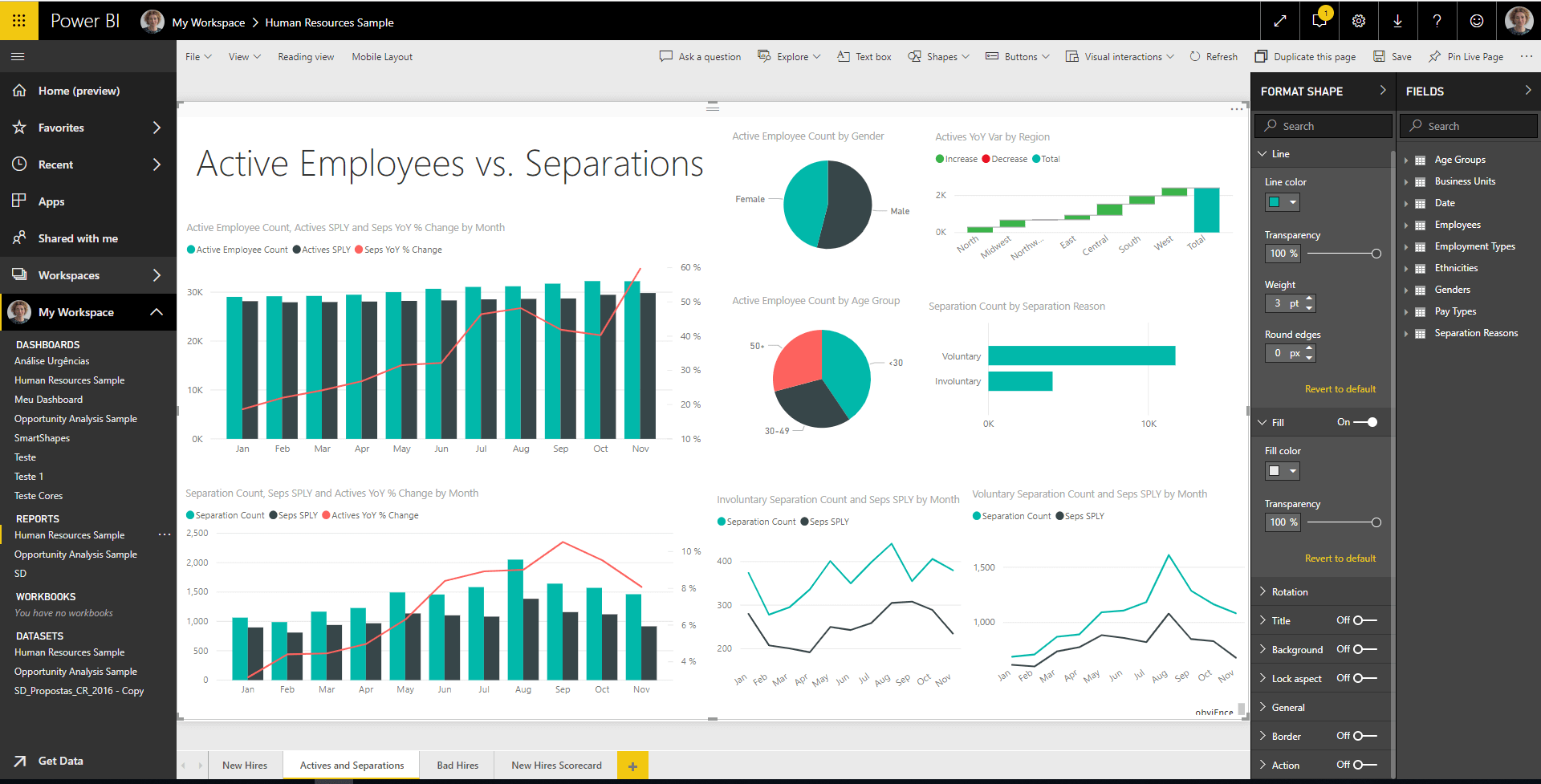Enter full screen mode
The width and height of the screenshot is (1541, 784).
click(x=1279, y=21)
